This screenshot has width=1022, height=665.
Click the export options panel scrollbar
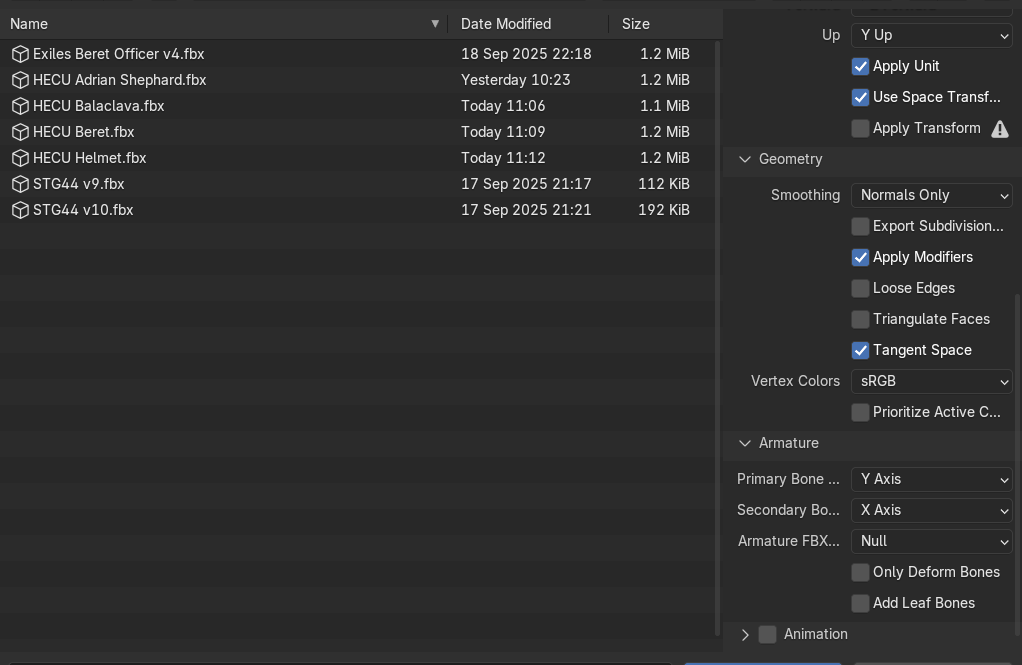(1018, 464)
